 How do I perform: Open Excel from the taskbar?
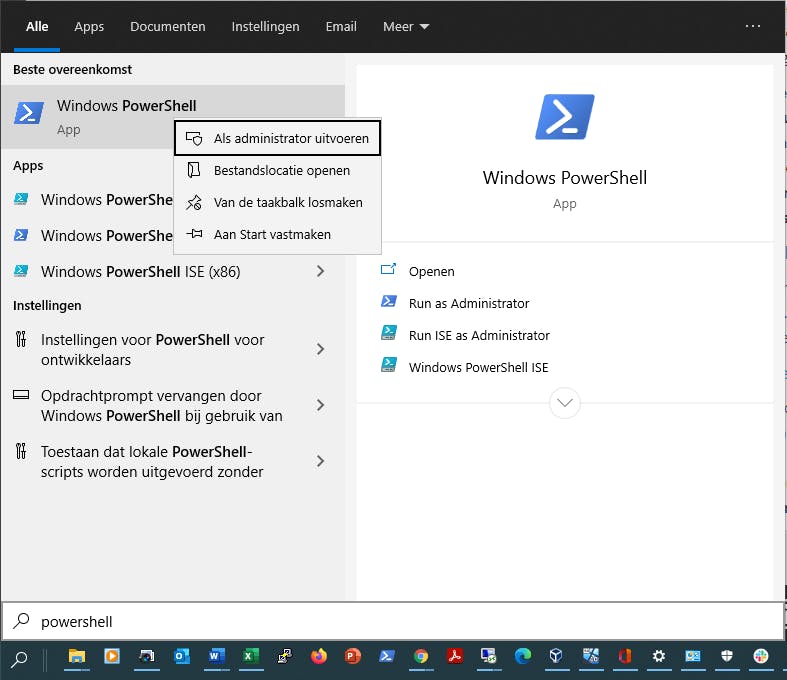250,656
